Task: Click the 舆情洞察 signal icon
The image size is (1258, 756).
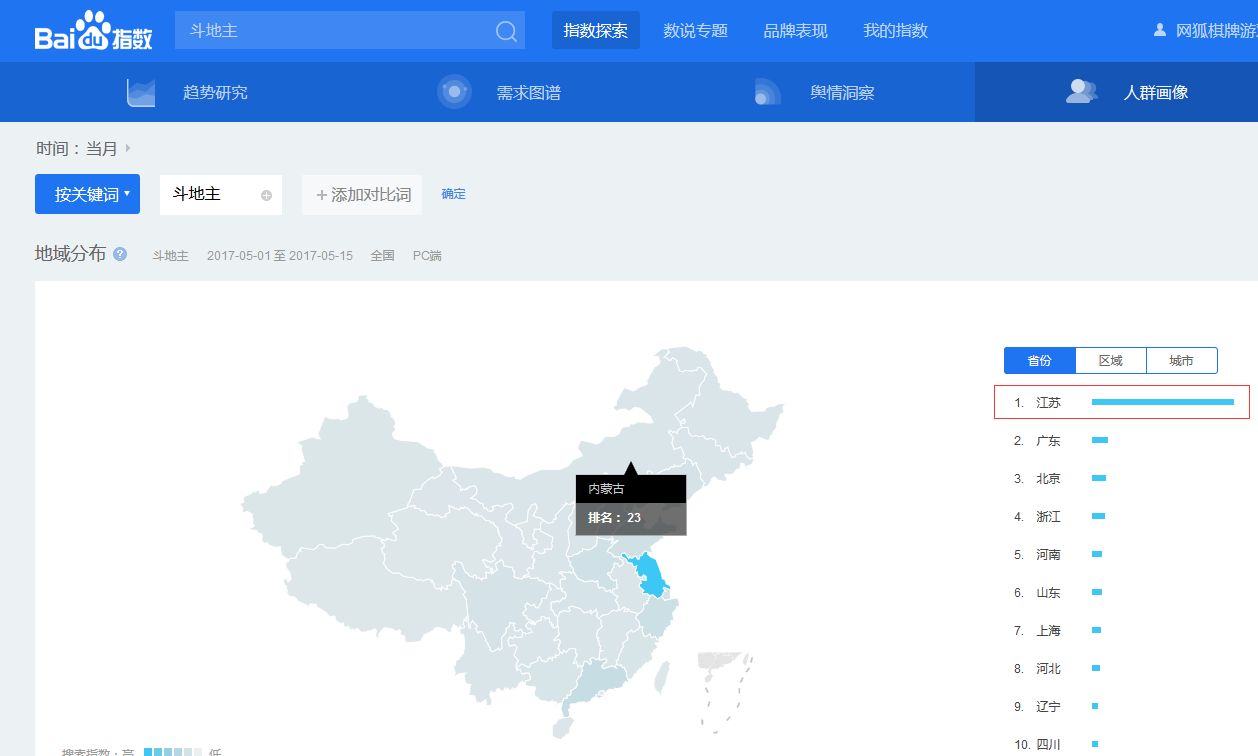Action: [x=767, y=92]
